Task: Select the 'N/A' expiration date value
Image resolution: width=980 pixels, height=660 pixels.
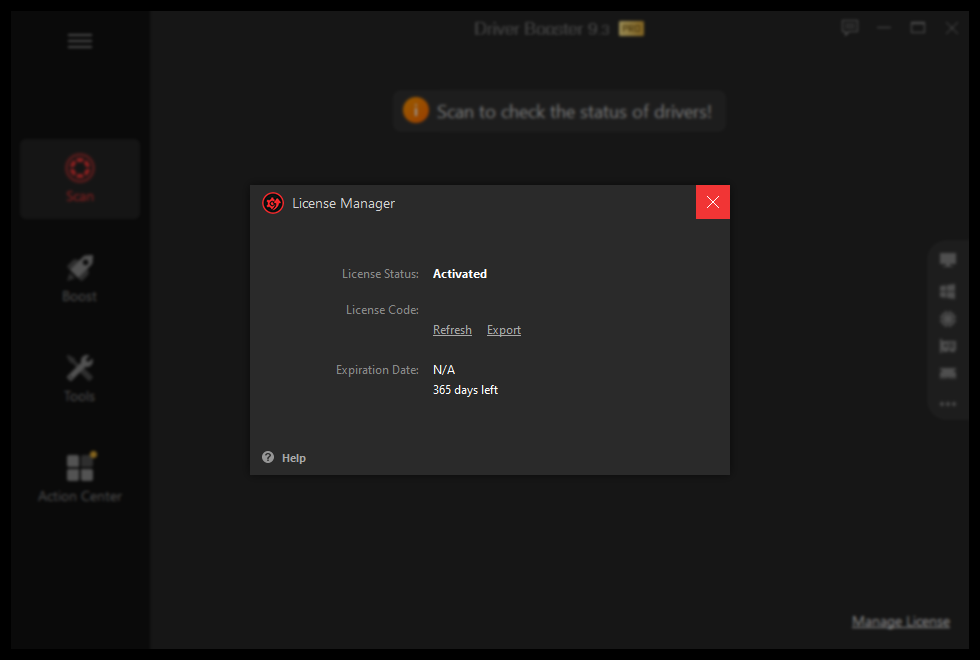Action: click(444, 370)
